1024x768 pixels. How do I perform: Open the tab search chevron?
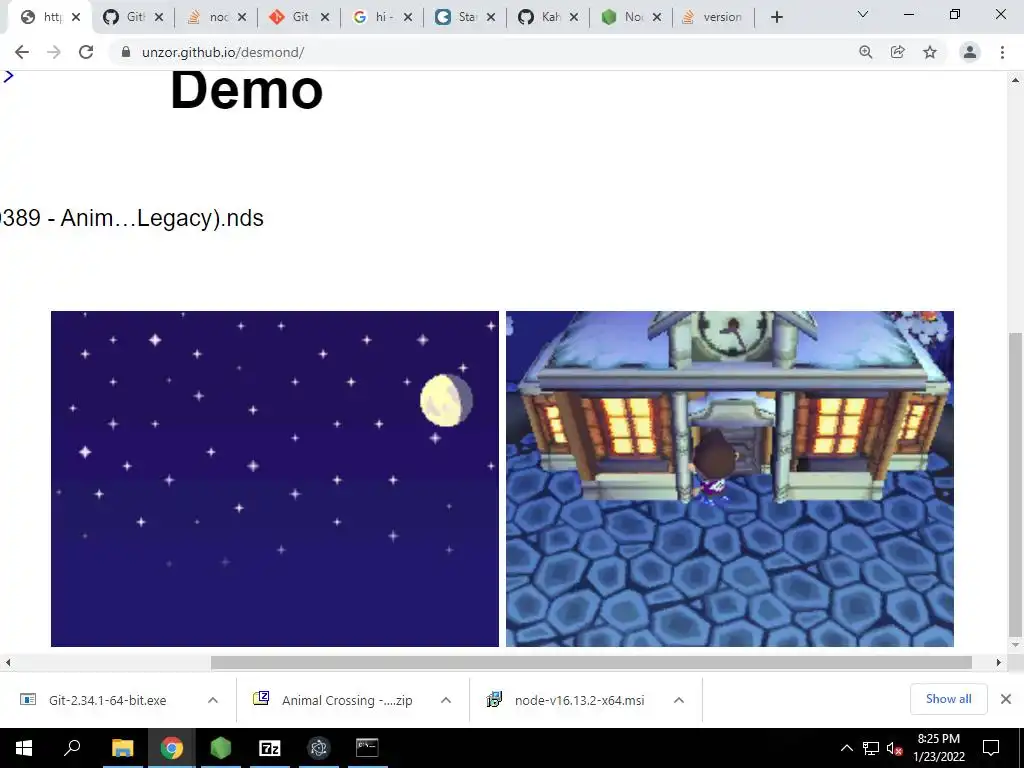pos(863,14)
